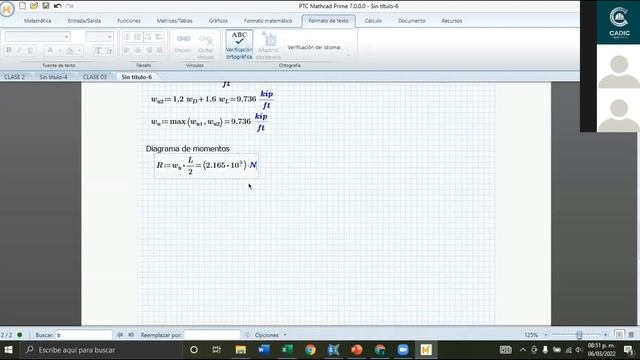
Task: Open a file with the folder icon
Action: point(34,6)
